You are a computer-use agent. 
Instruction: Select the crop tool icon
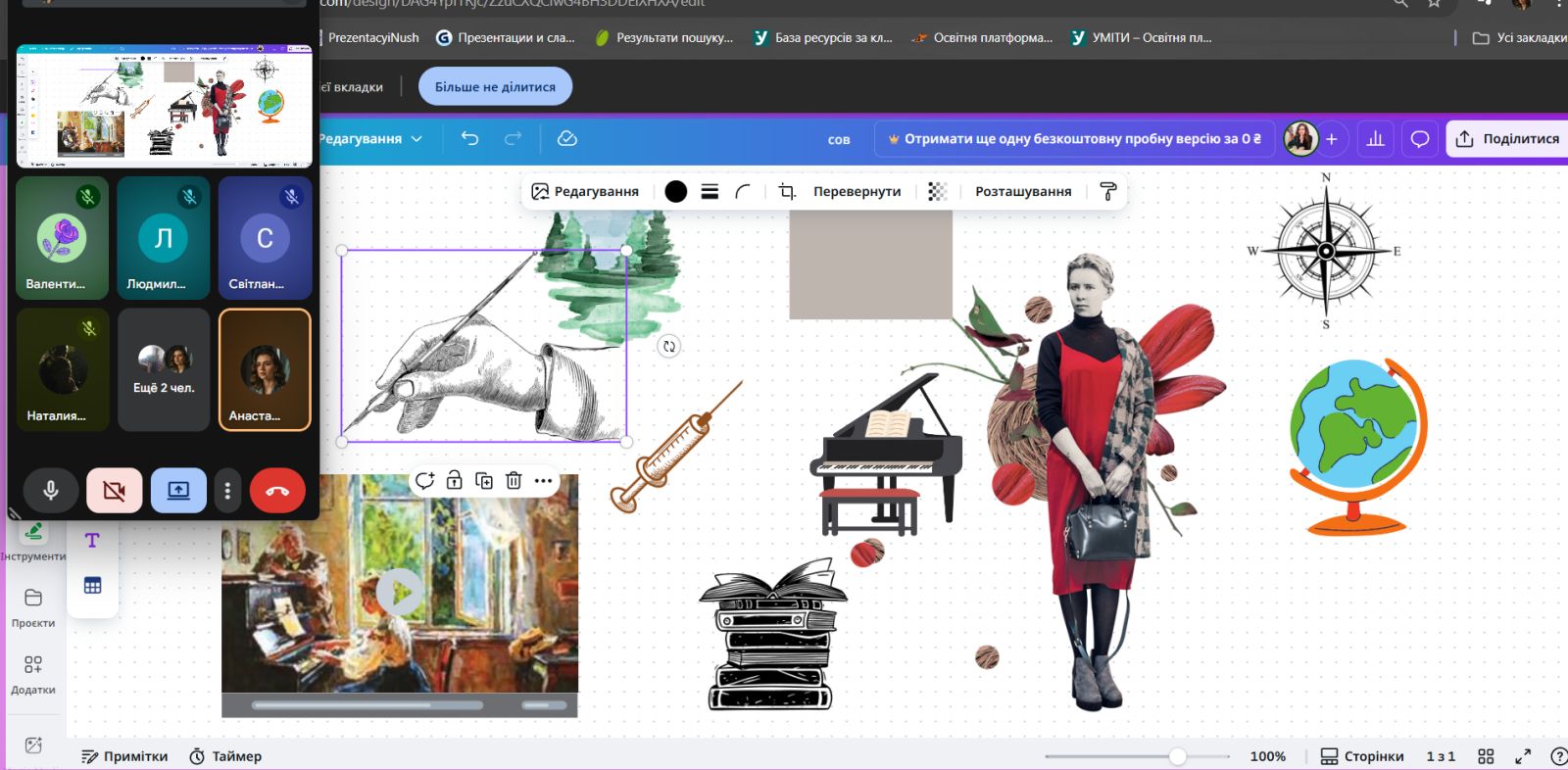pos(786,191)
